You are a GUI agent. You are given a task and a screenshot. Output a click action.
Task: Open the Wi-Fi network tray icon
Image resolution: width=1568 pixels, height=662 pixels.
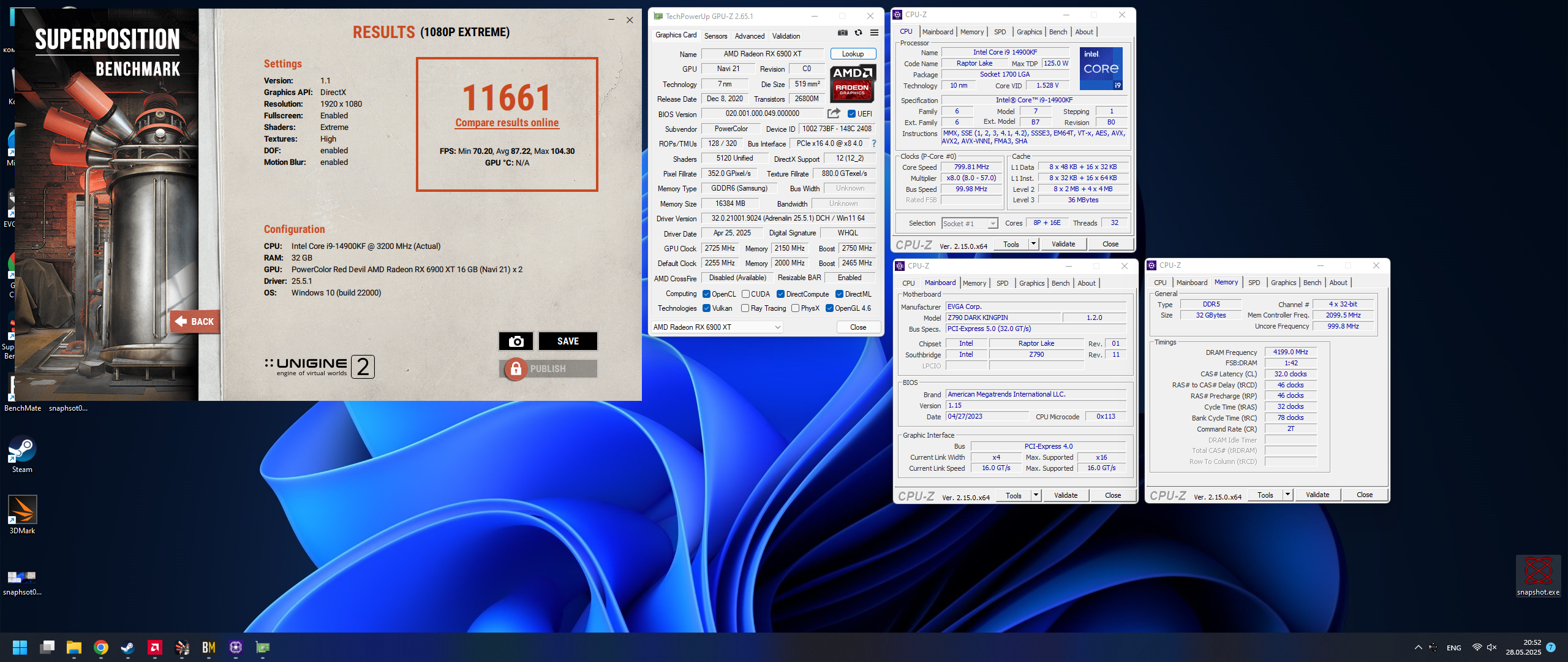pyautogui.click(x=1477, y=647)
